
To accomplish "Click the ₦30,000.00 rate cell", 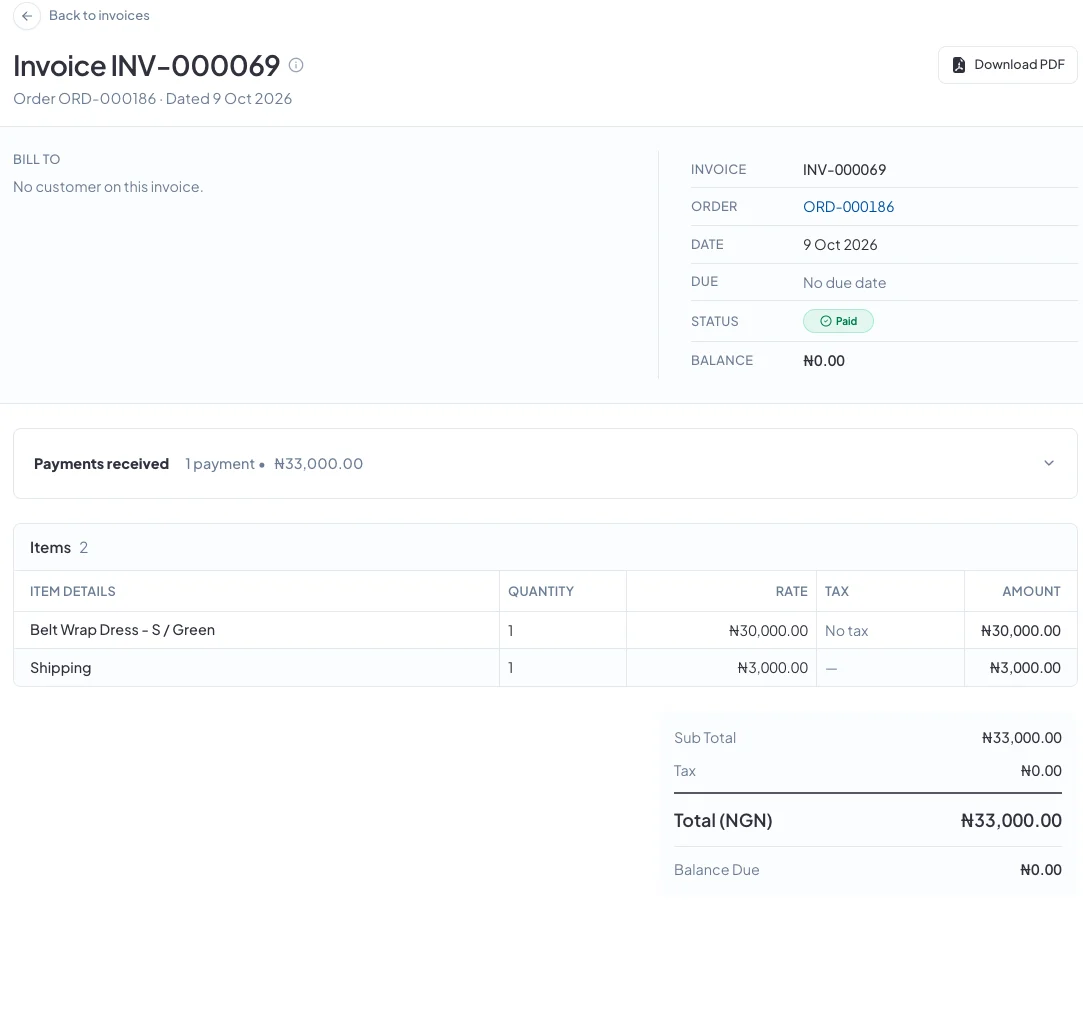I will pyautogui.click(x=768, y=631).
